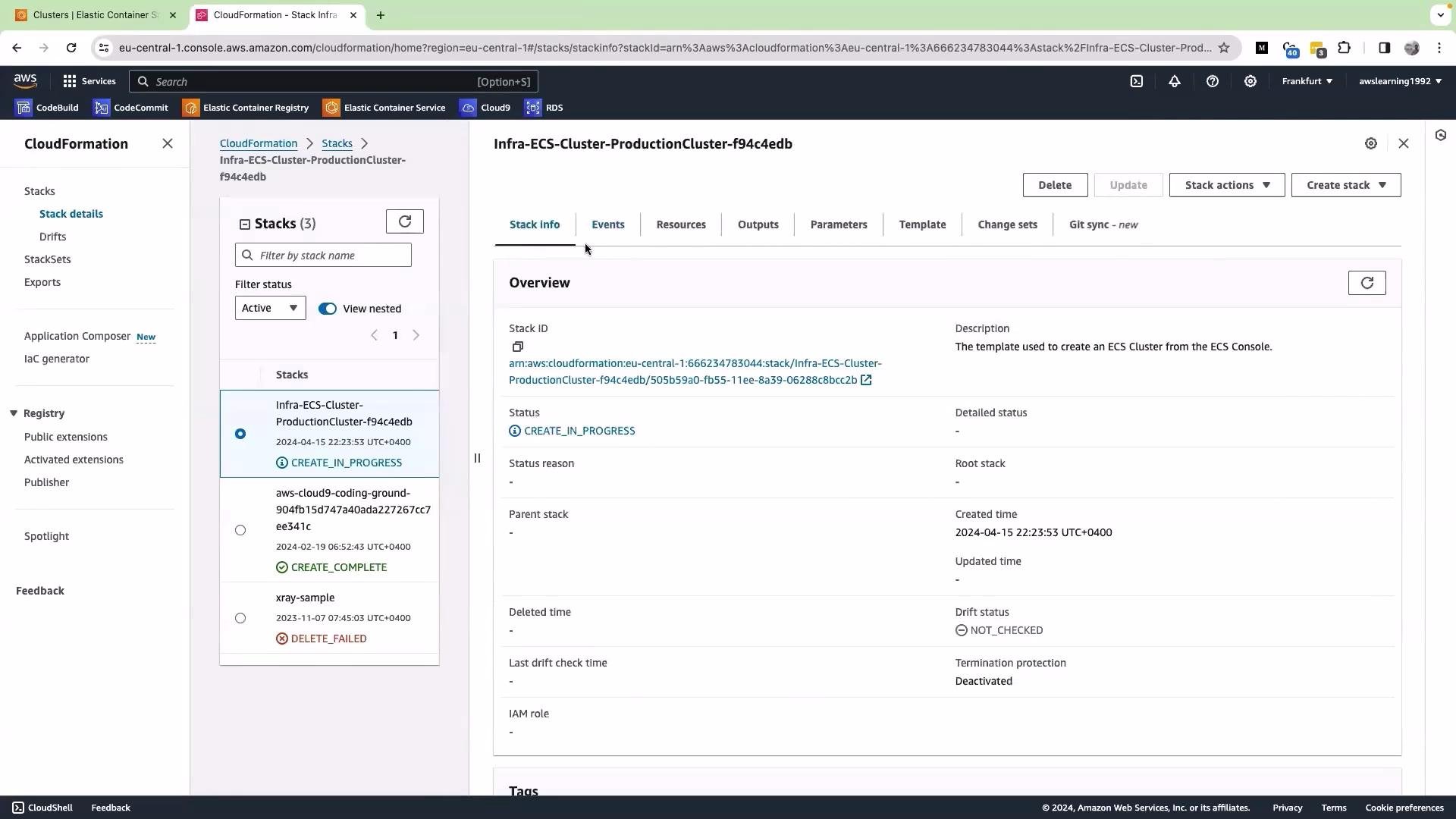Select the aws-cloud9-coding-ground stack radio
This screenshot has height=819, width=1456.
coord(240,530)
